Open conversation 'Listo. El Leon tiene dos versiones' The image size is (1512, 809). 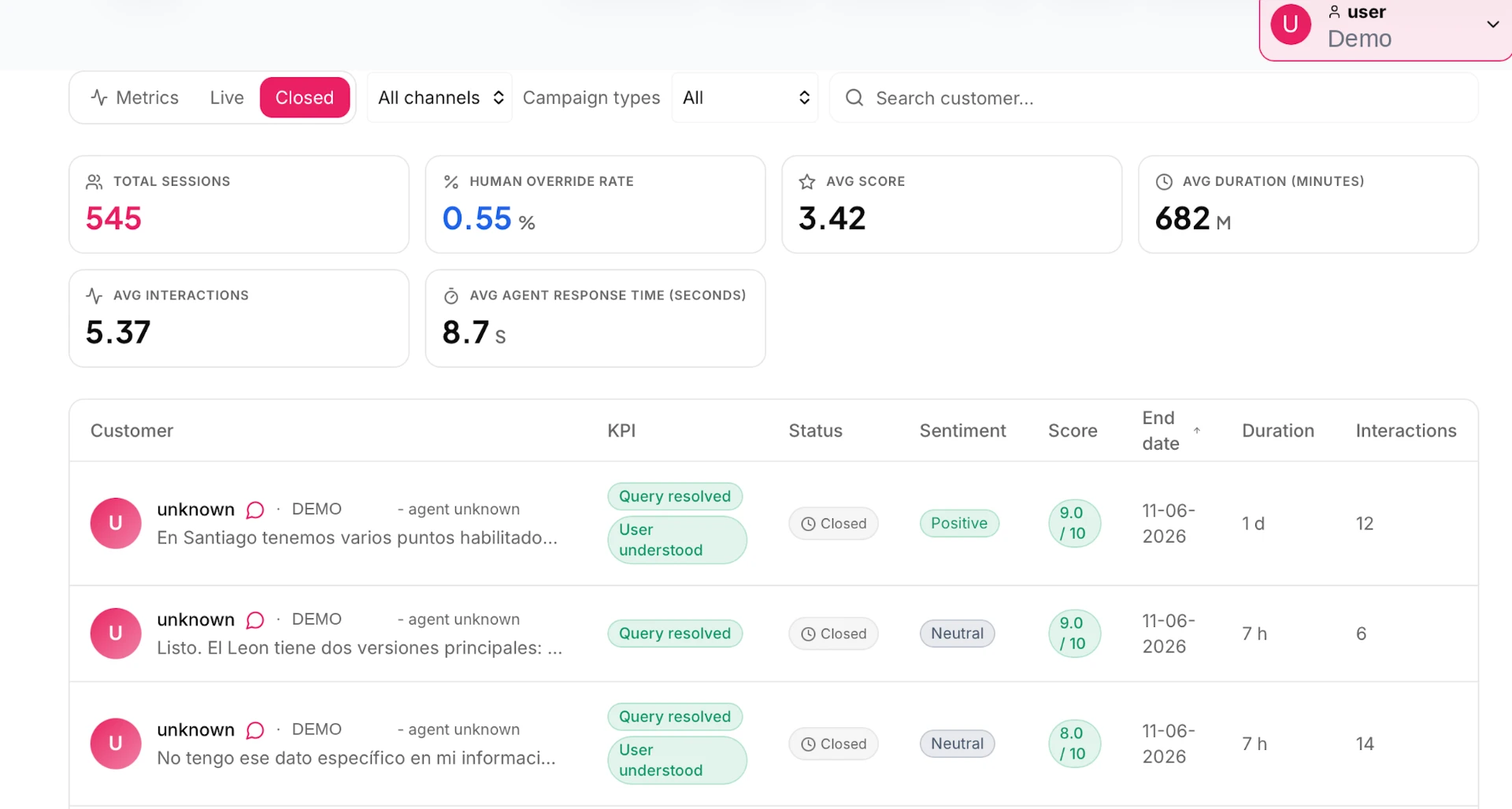click(359, 648)
